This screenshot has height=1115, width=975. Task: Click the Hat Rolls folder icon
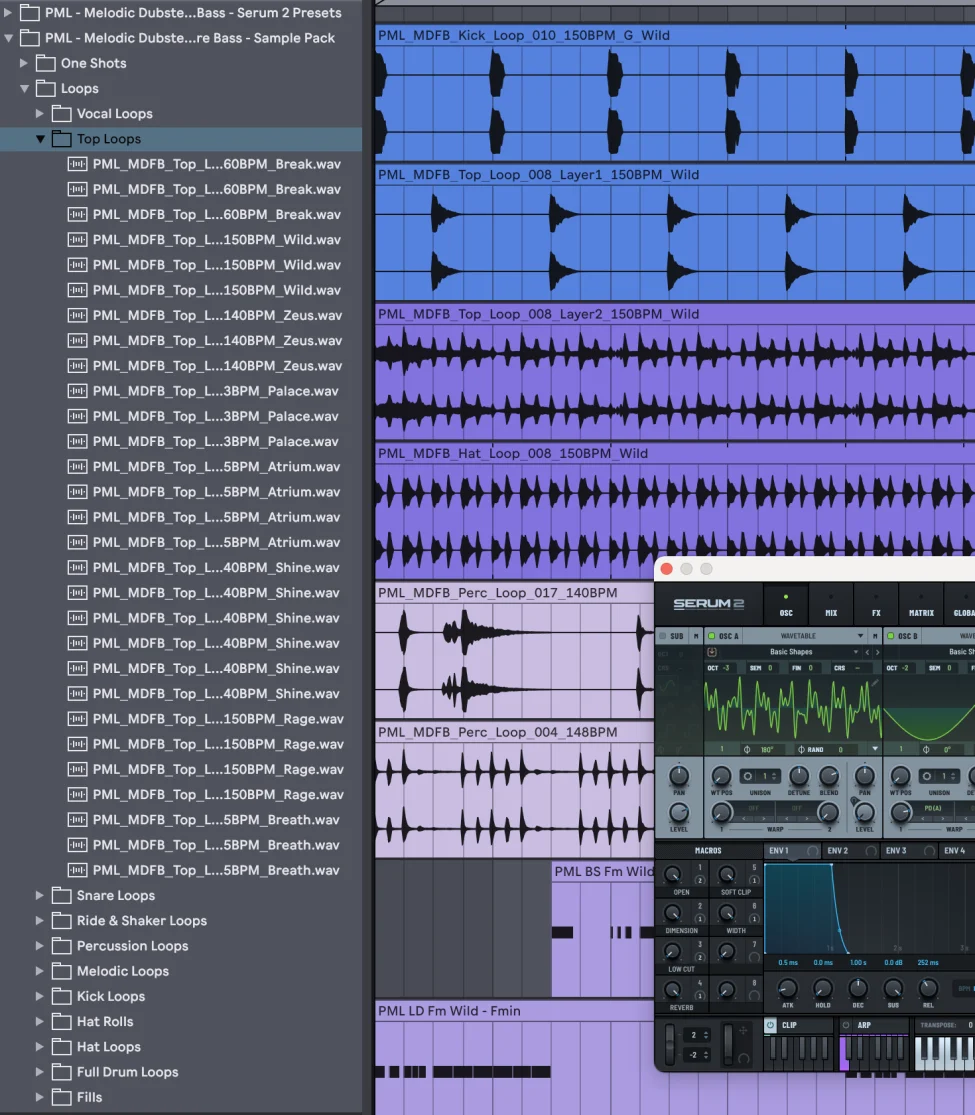[x=62, y=1022]
